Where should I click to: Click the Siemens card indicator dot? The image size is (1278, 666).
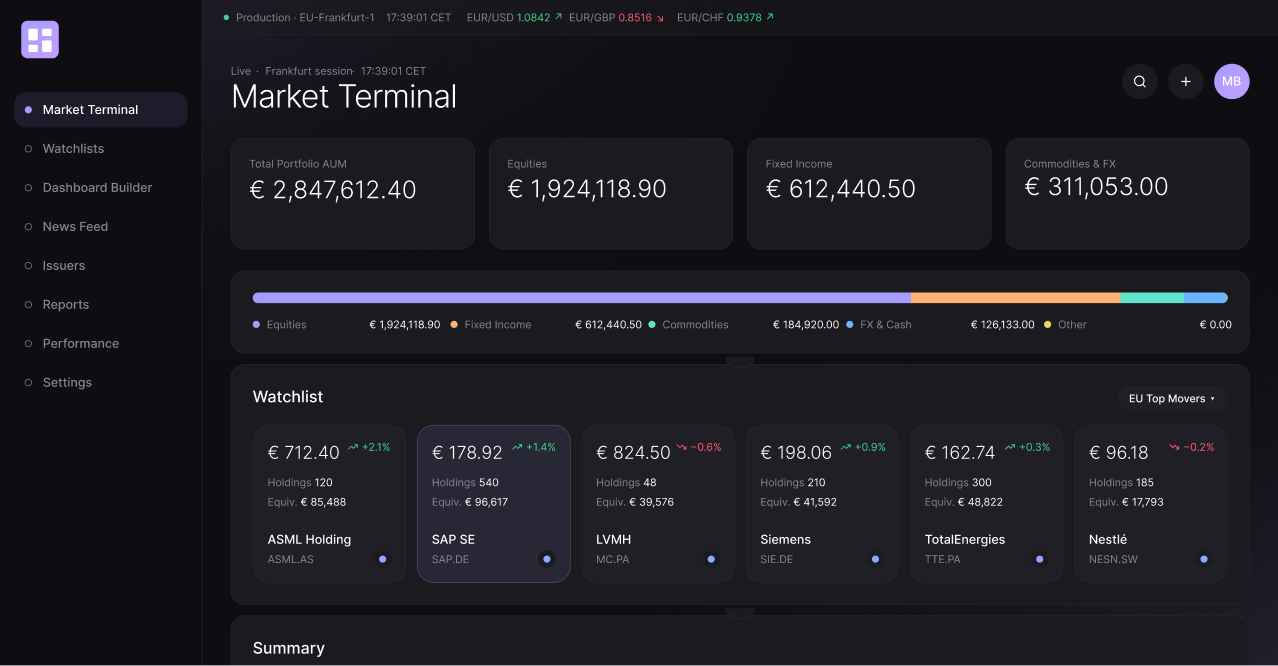875,559
